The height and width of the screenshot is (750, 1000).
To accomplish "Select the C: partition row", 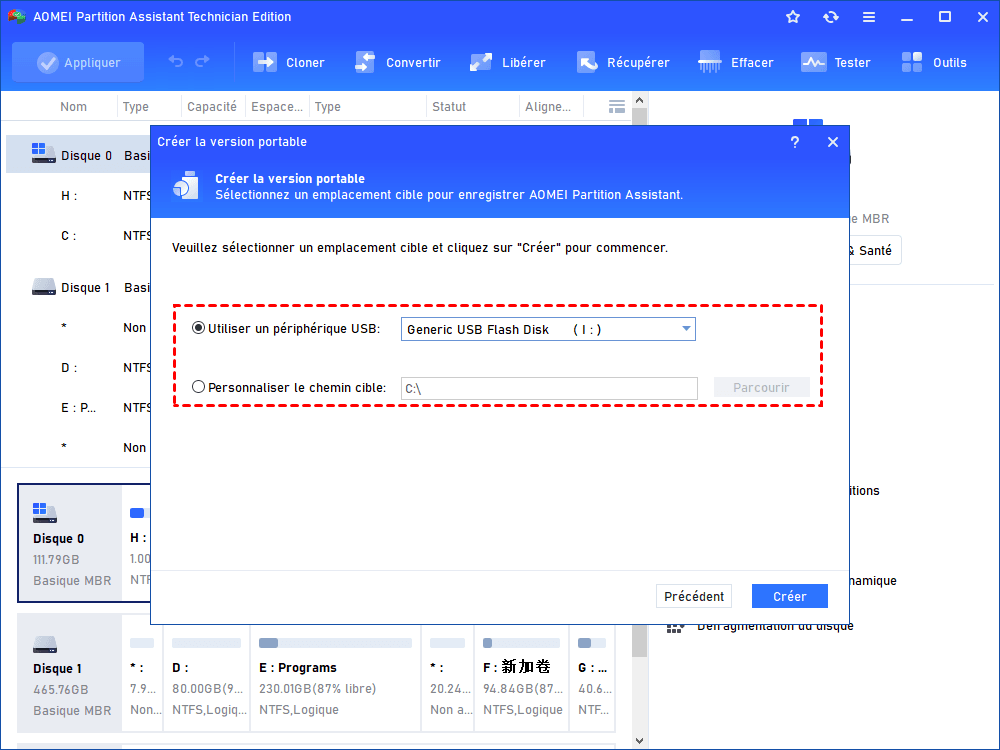I will (78, 236).
